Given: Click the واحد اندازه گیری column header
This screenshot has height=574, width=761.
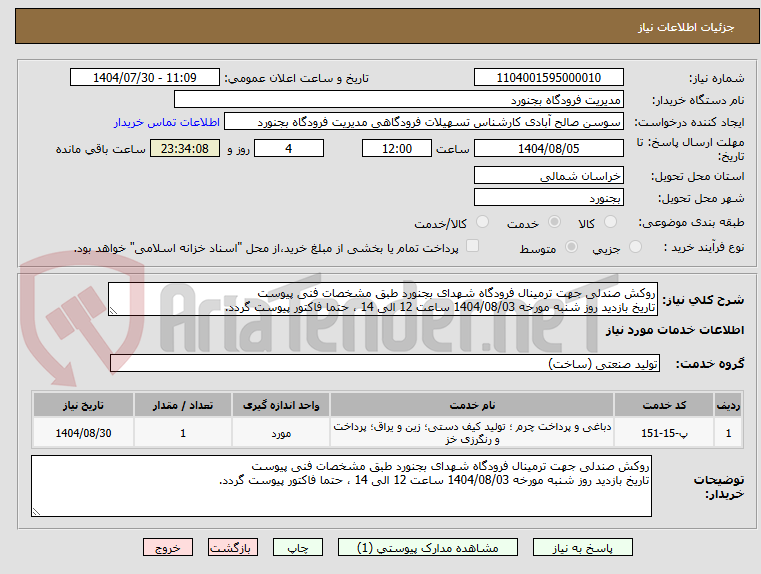Looking at the screenshot, I should point(281,405).
